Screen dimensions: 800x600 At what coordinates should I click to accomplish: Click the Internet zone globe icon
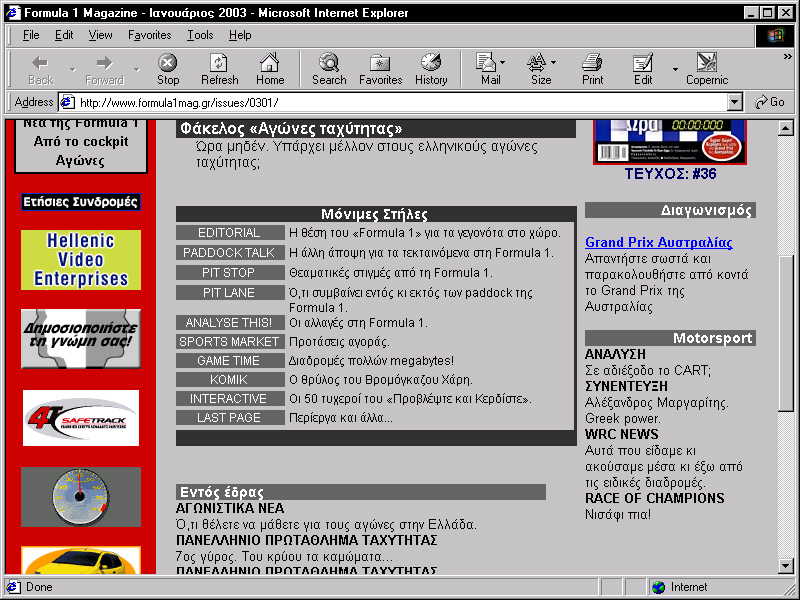coord(659,587)
